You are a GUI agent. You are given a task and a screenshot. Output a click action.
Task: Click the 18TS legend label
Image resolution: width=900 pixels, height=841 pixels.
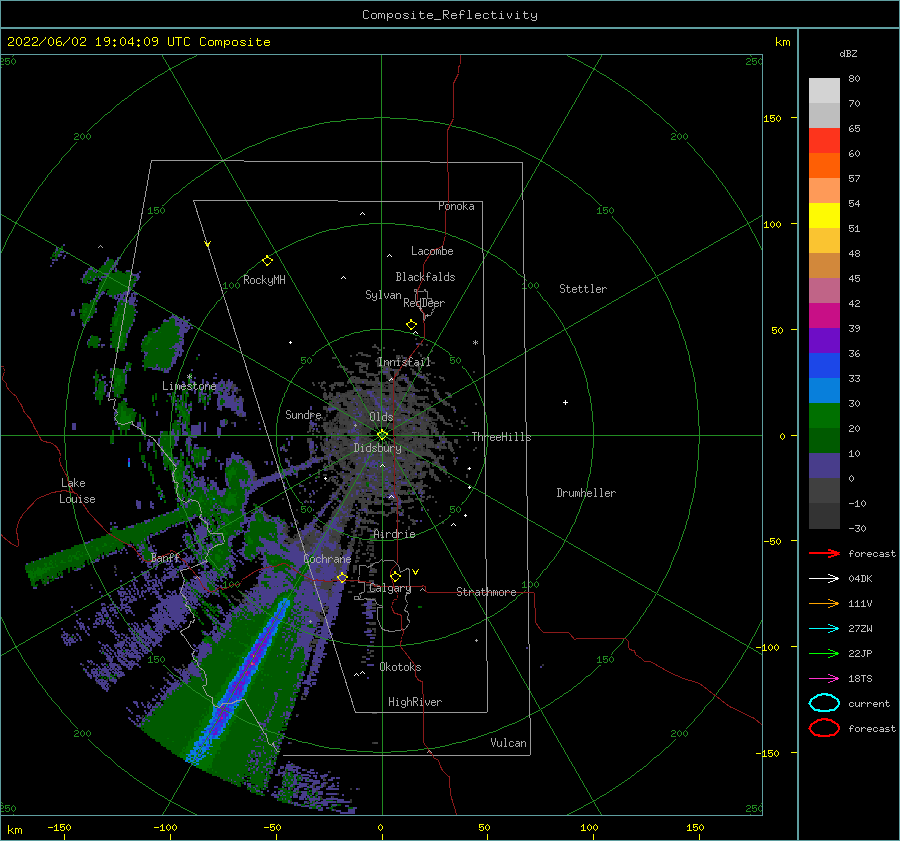pyautogui.click(x=860, y=678)
